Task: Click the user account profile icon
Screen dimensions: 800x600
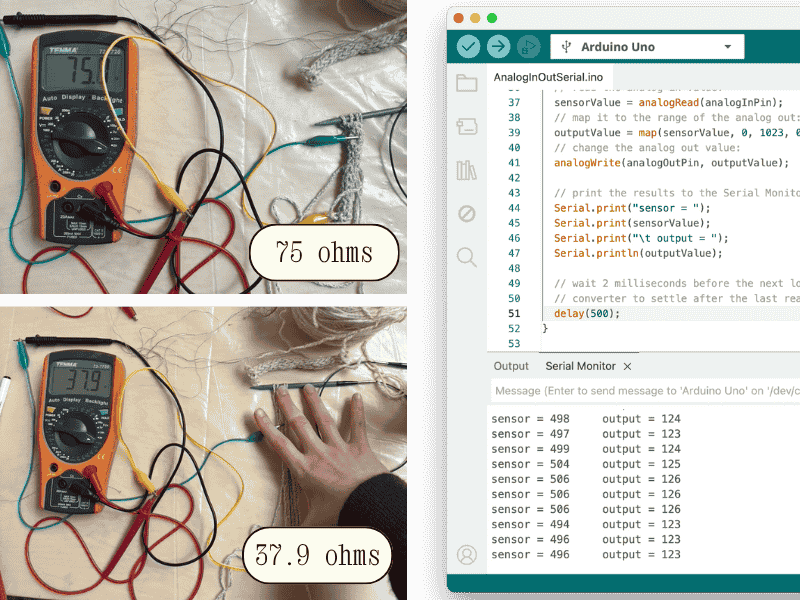Action: pos(467,554)
